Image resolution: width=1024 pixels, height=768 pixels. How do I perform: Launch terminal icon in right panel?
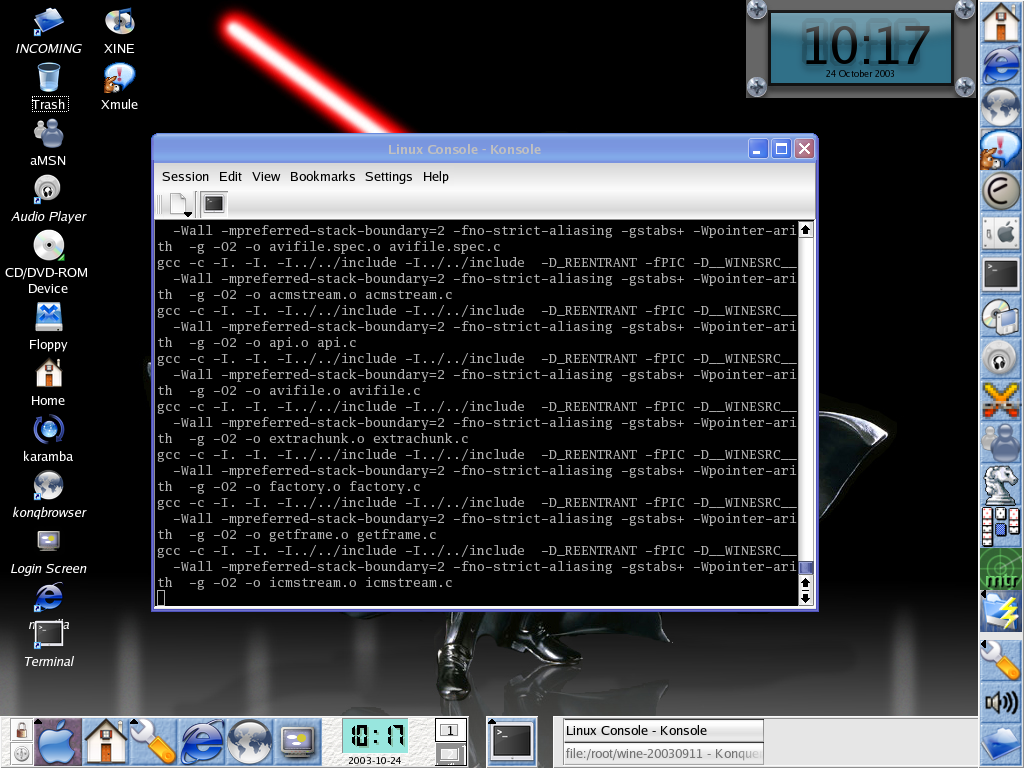coord(1001,275)
